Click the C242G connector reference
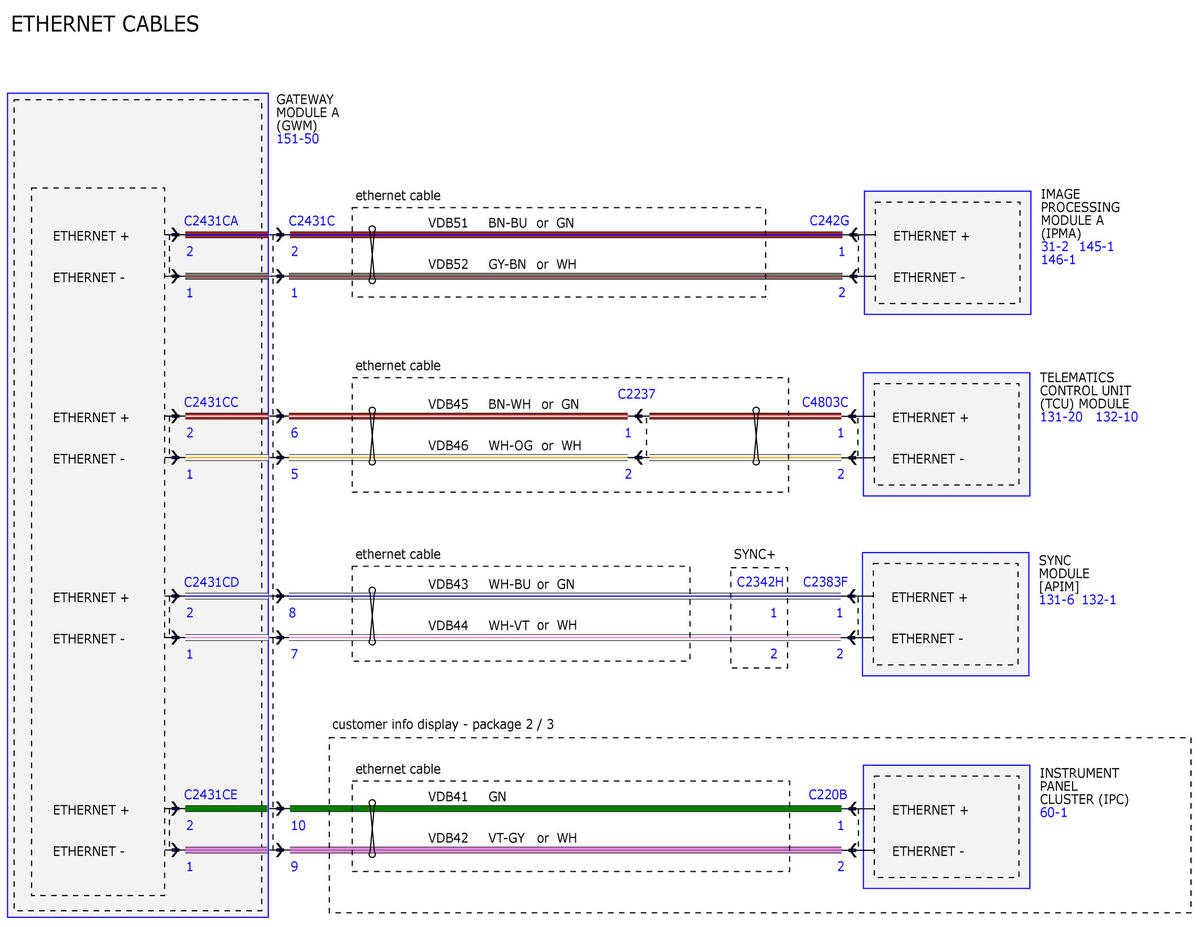The image size is (1200, 927). (x=829, y=221)
